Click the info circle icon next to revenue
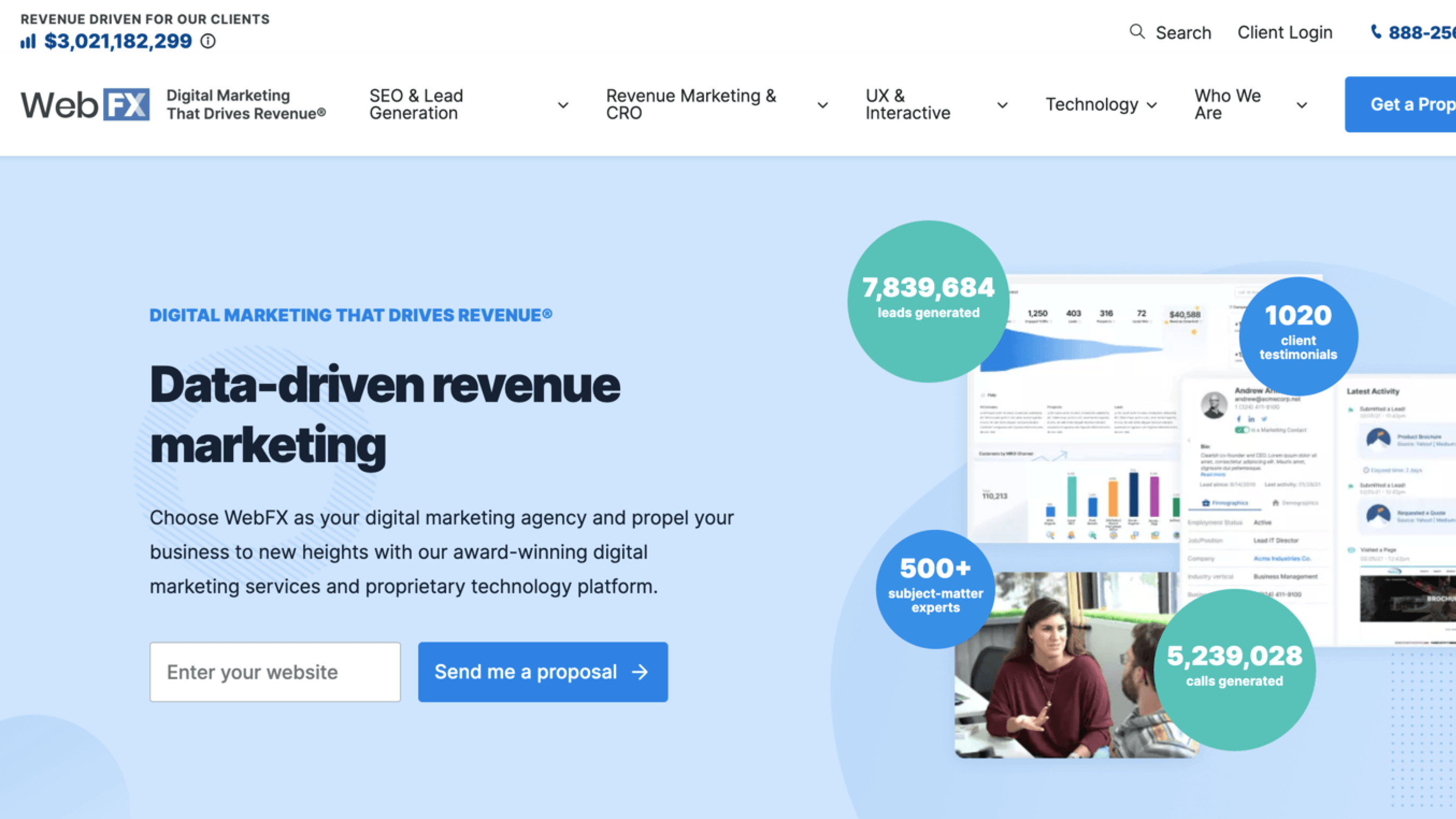 coord(207,41)
